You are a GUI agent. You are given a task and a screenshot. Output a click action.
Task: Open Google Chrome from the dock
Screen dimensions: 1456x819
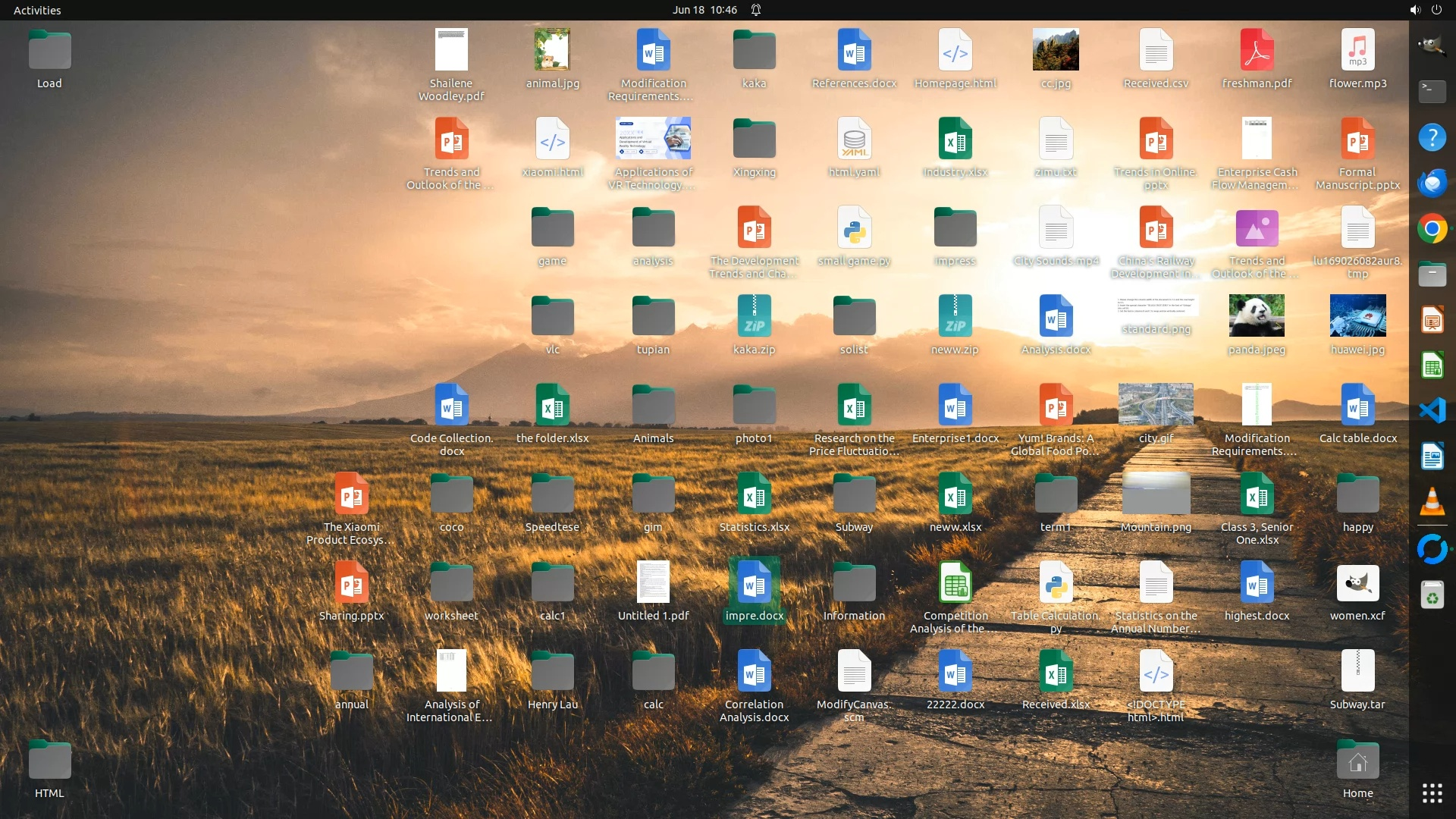tap(1432, 228)
